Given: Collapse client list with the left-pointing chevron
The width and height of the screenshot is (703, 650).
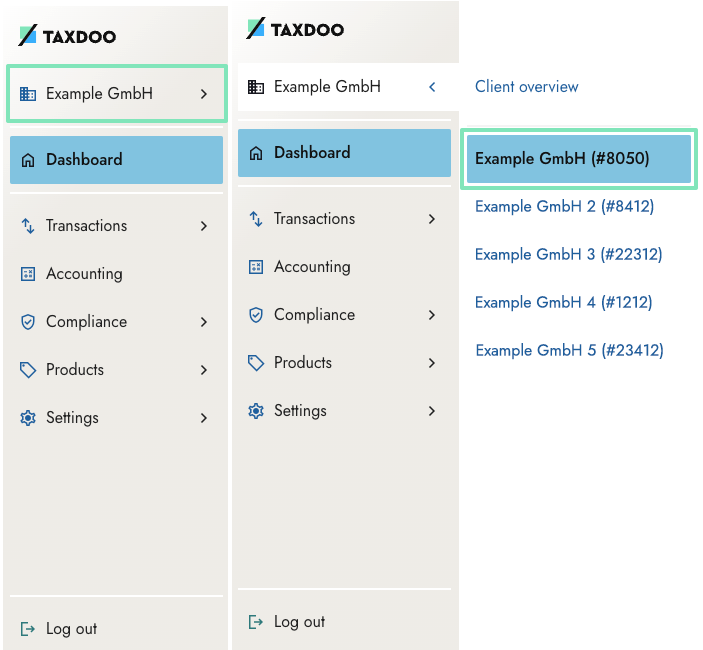Looking at the screenshot, I should (432, 87).
